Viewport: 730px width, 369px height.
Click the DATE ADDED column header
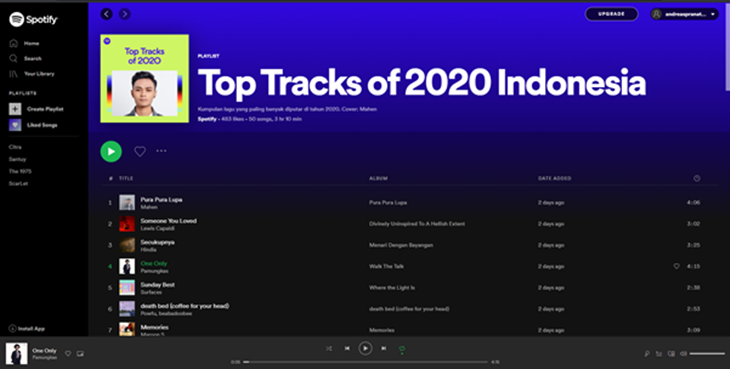tap(554, 178)
